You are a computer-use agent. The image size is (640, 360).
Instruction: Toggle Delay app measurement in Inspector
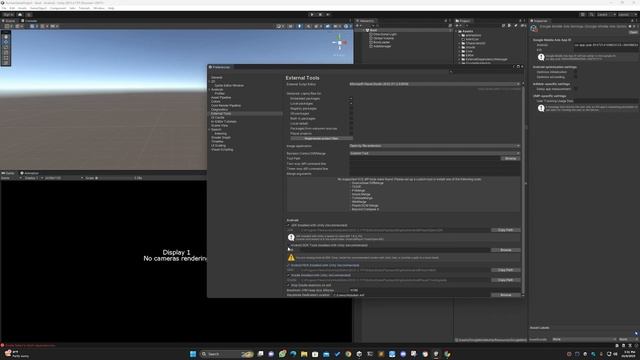[x=576, y=89]
